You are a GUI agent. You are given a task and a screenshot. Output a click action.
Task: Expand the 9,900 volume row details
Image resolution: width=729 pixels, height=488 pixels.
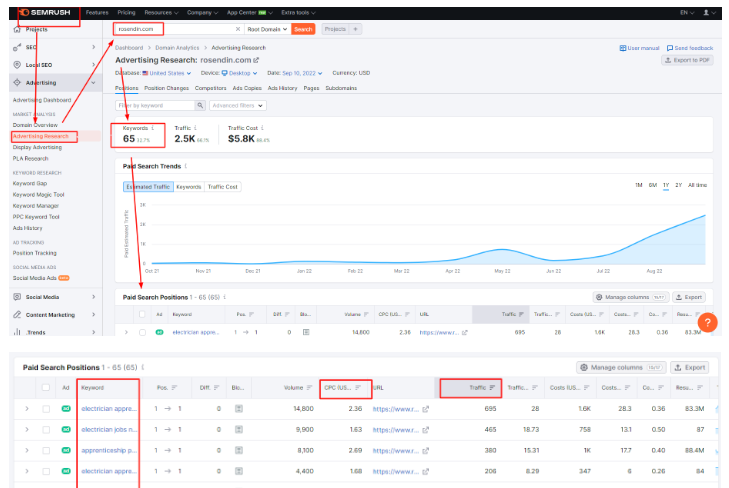[27, 429]
